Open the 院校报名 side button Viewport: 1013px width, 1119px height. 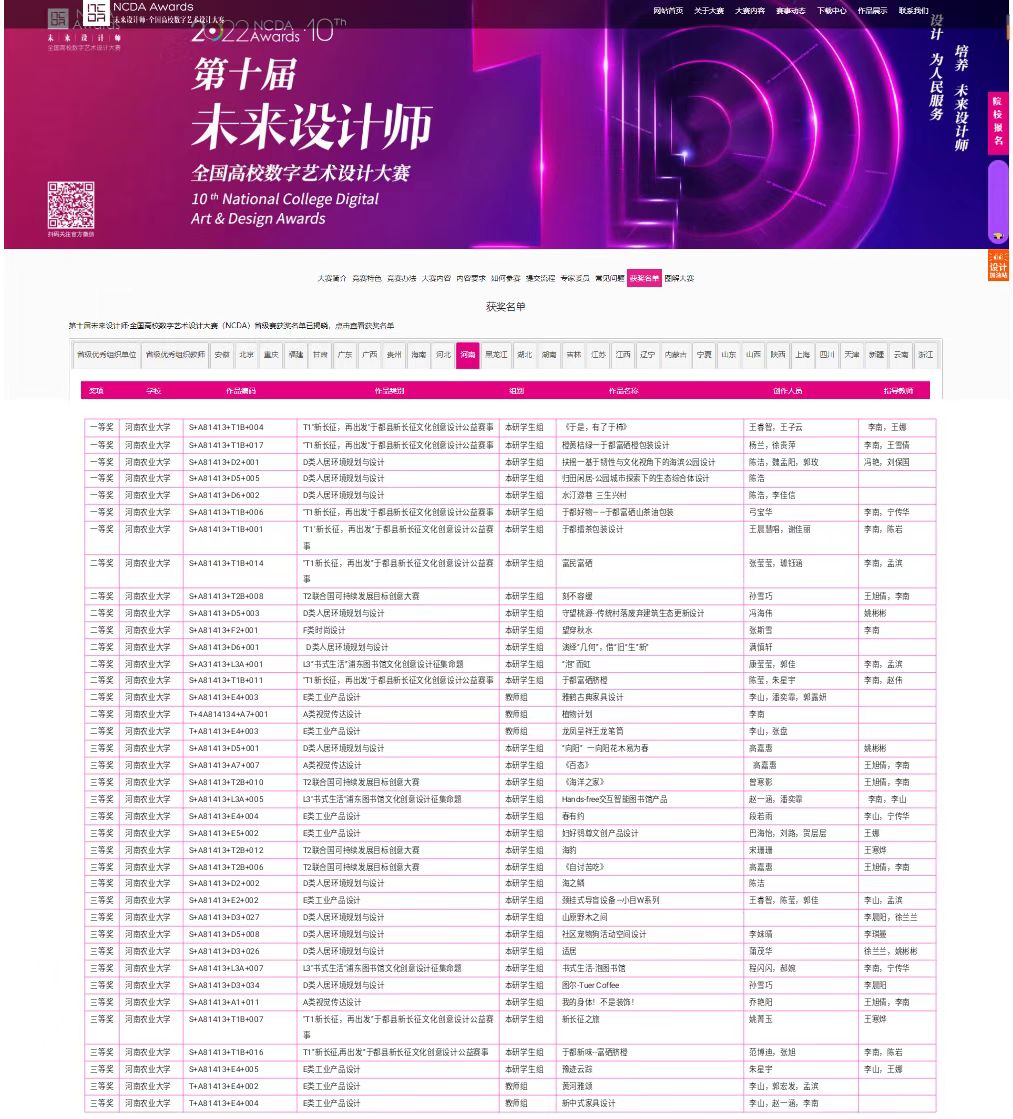coord(997,121)
